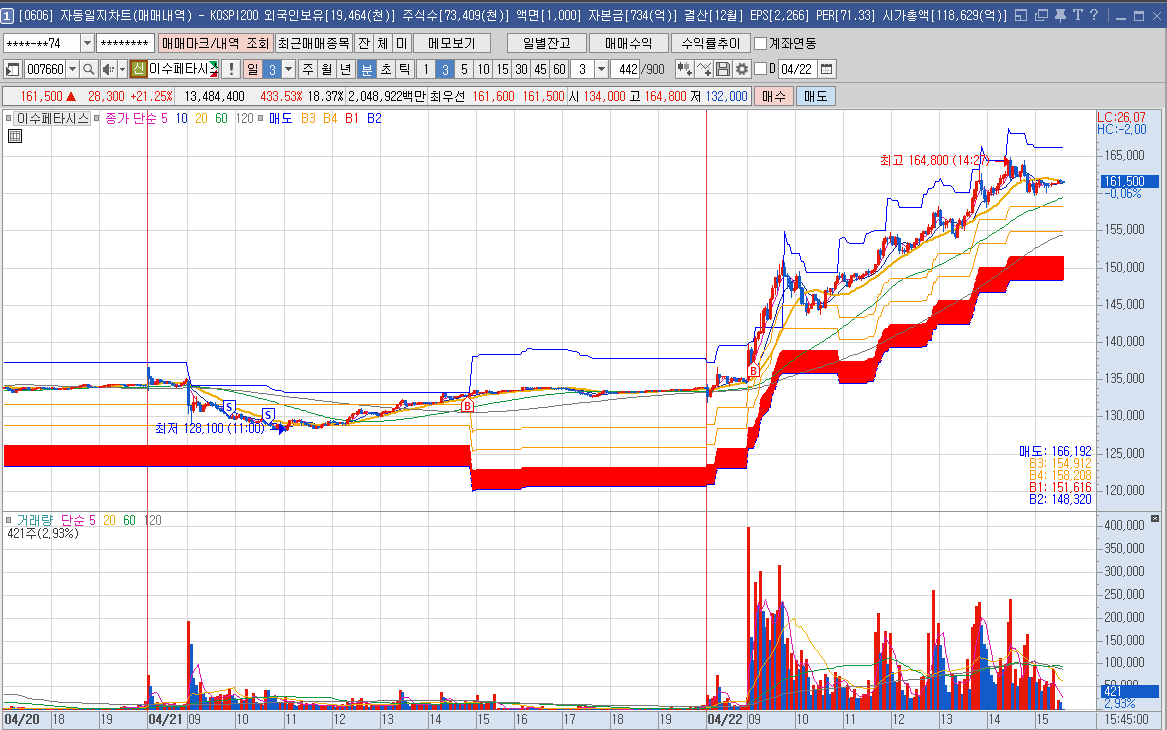
Task: Open the calendar date picker icon
Action: (x=826, y=69)
